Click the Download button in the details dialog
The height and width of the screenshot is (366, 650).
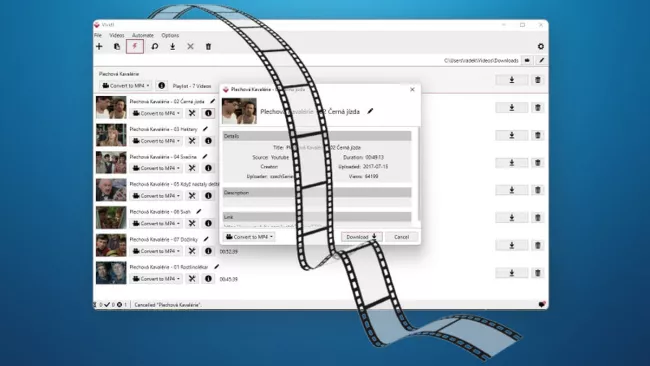coord(361,237)
